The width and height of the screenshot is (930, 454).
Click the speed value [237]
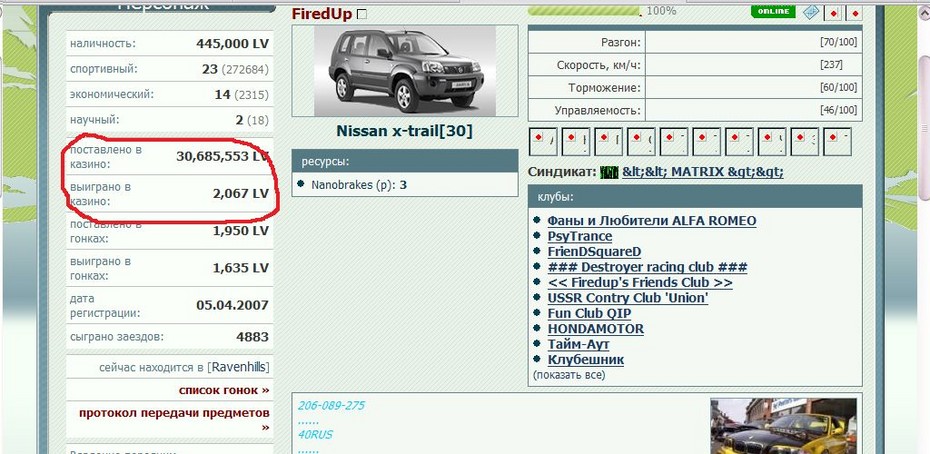point(831,65)
